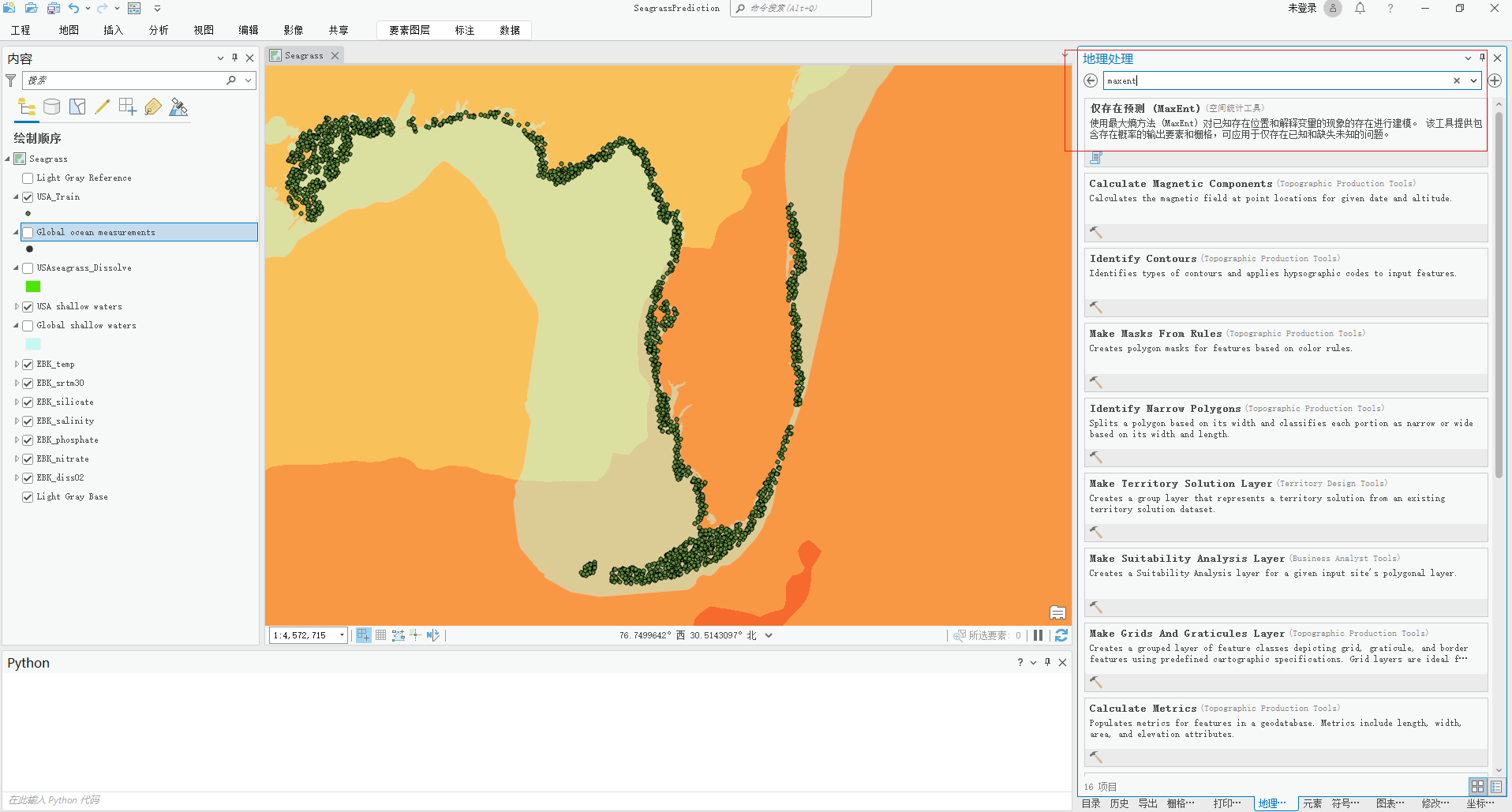This screenshot has height=812, width=1512.
Task: Open the filter icon in the Contents panel
Action: (x=10, y=80)
